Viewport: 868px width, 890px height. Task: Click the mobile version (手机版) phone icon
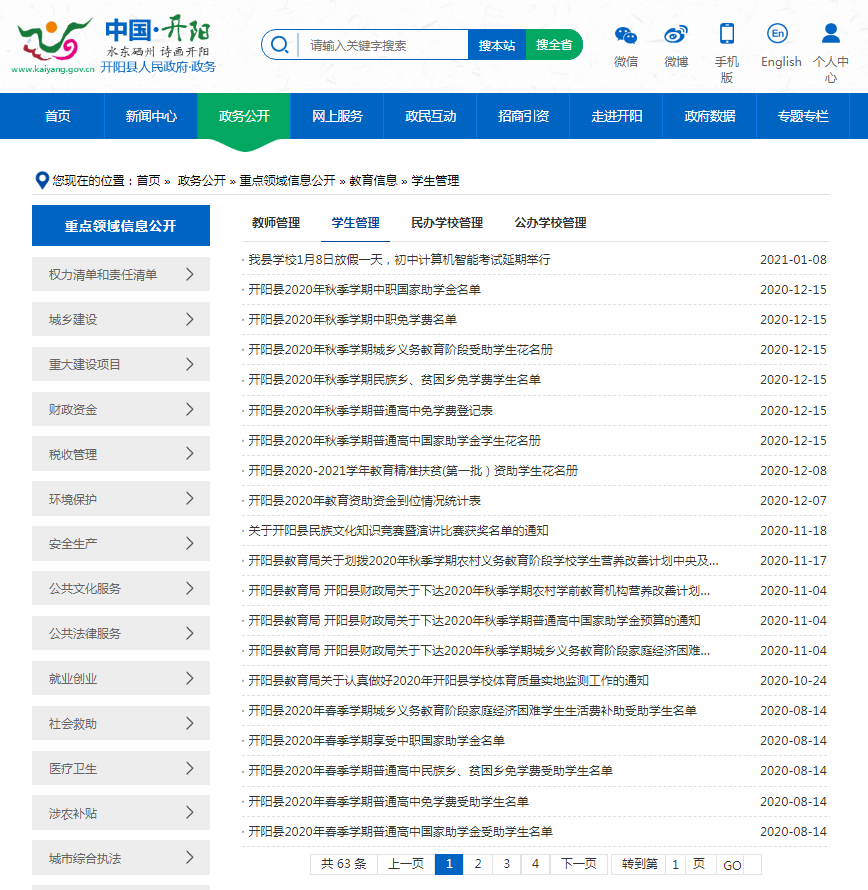[x=727, y=34]
